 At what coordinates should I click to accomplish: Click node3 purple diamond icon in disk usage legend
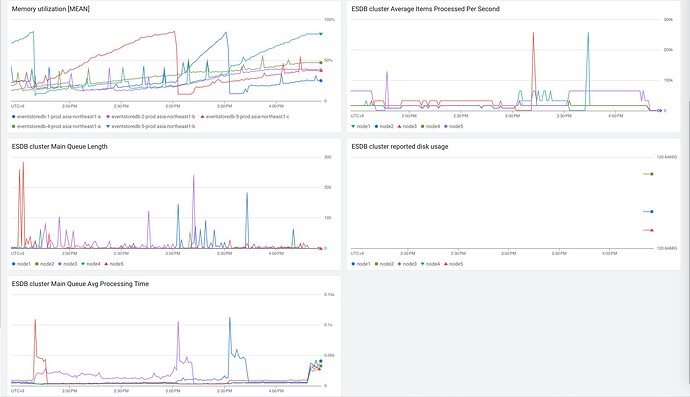click(399, 264)
